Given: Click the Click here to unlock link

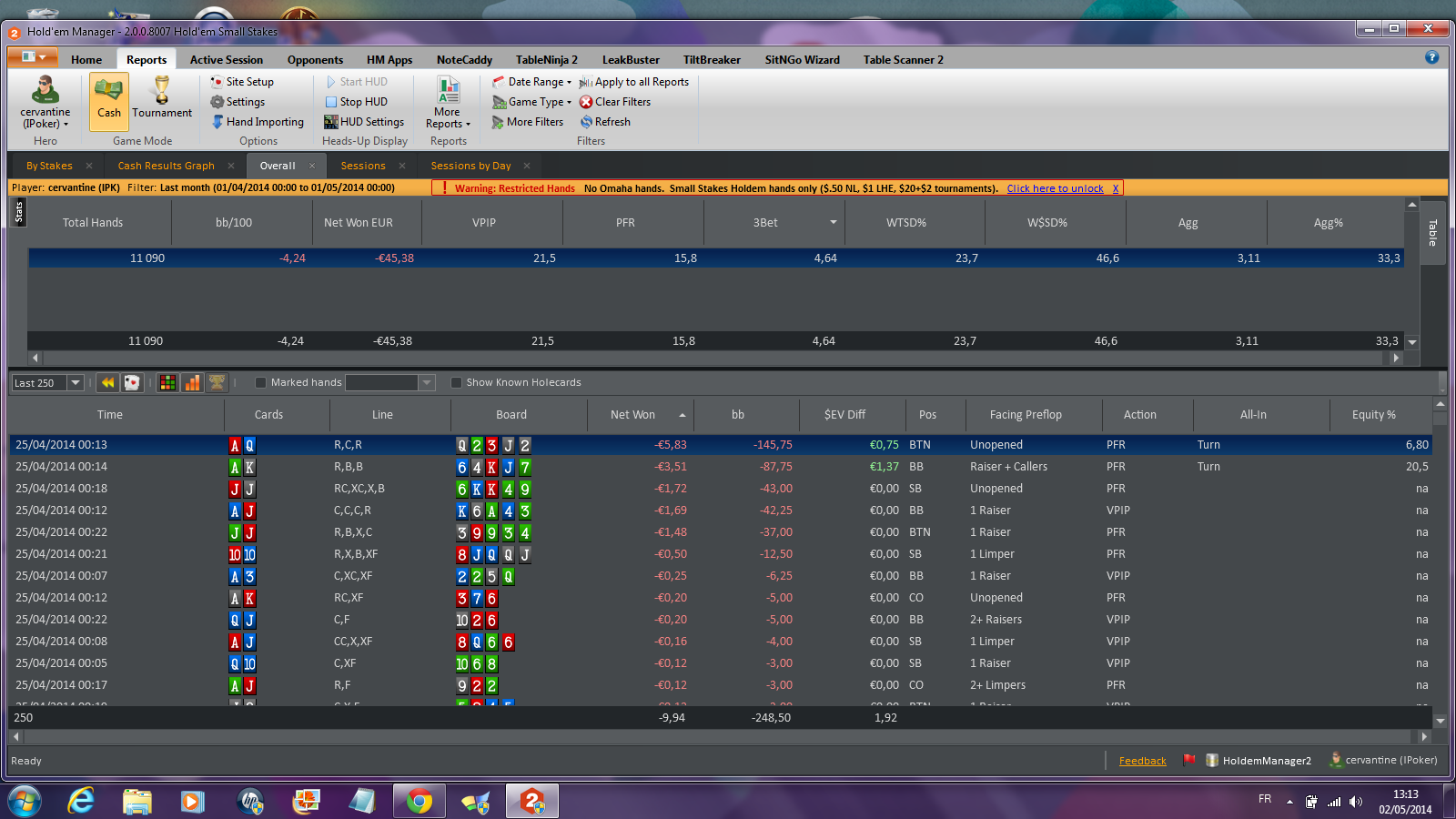Looking at the screenshot, I should pos(1055,188).
